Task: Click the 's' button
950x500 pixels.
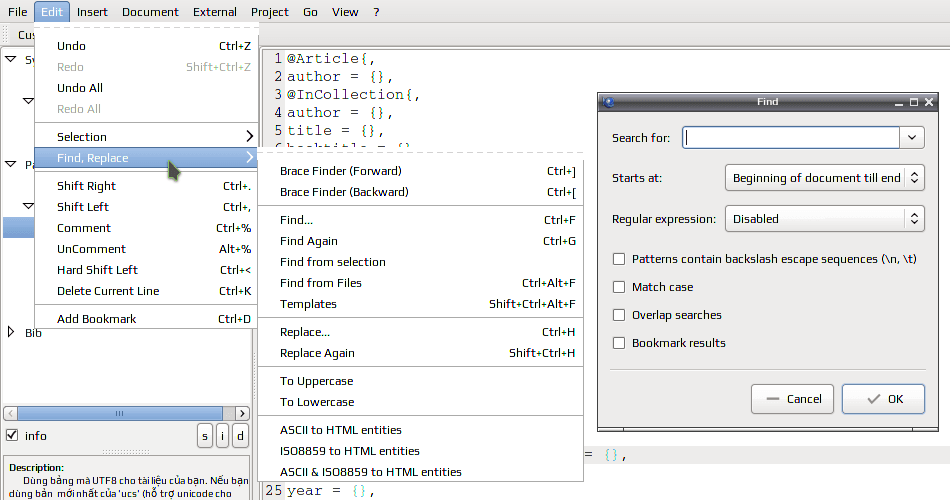Action: coord(205,436)
